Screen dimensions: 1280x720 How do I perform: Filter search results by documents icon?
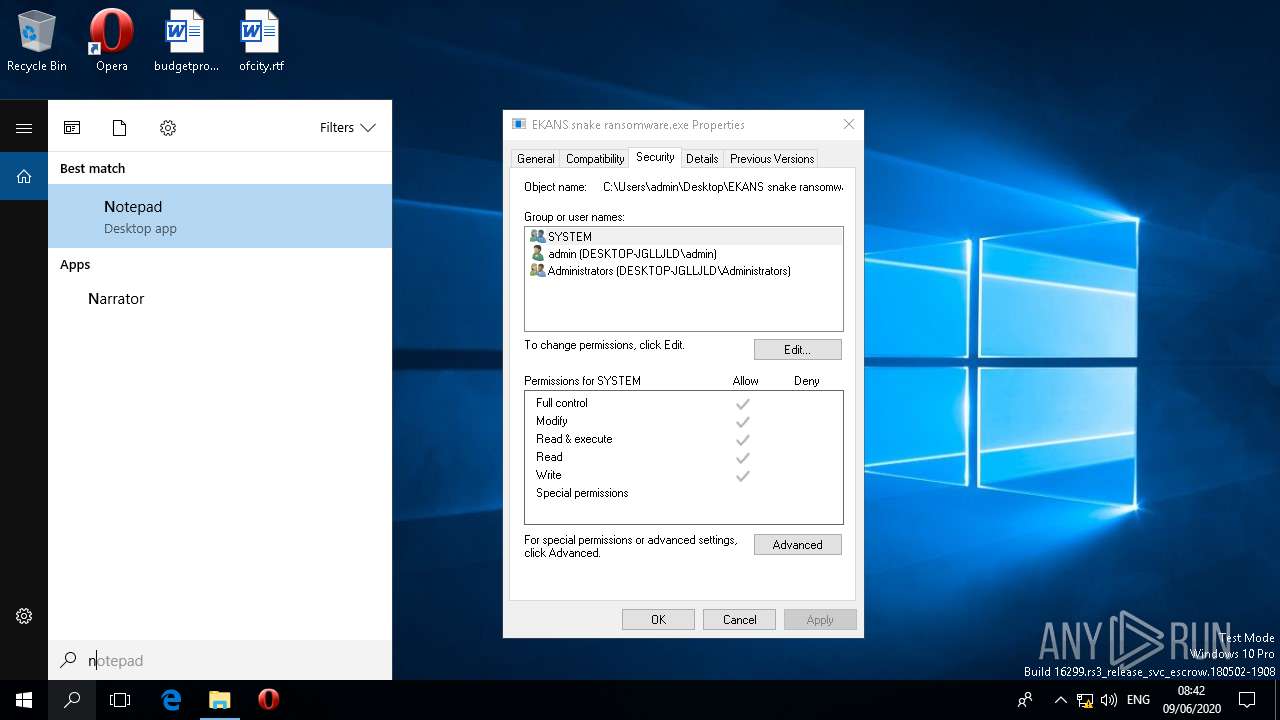[120, 128]
